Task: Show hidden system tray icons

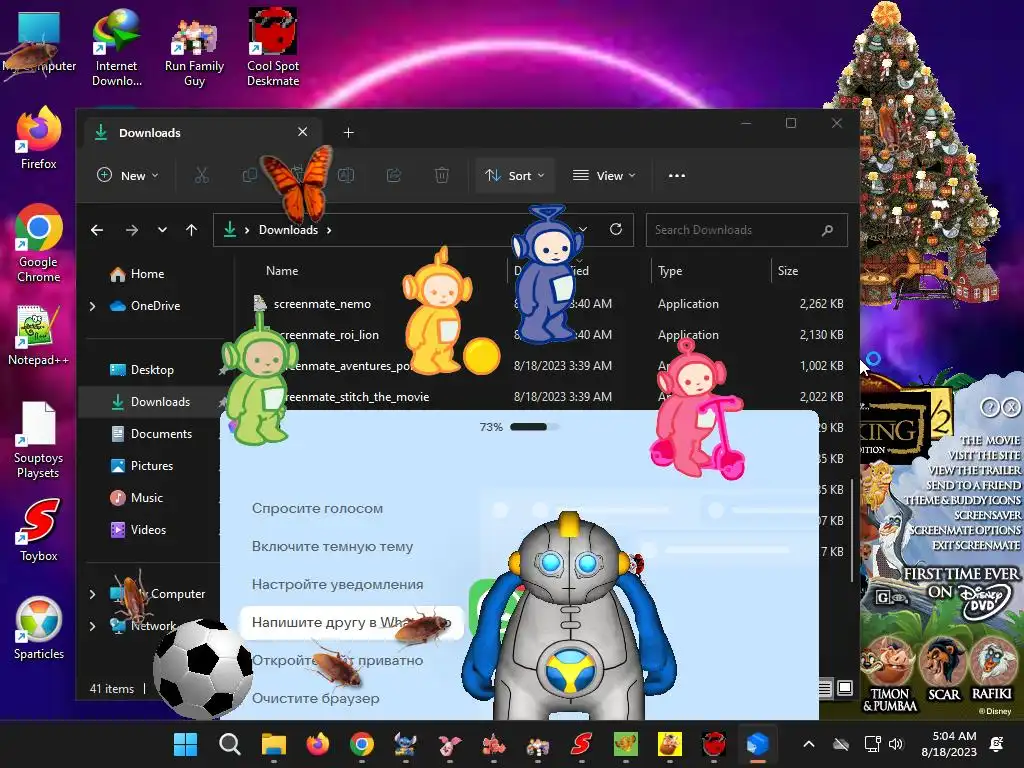Action: (808, 744)
